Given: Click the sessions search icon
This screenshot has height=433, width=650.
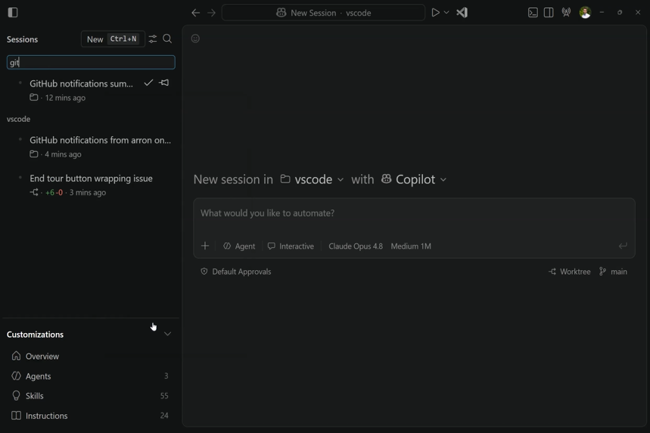Looking at the screenshot, I should click(x=167, y=39).
